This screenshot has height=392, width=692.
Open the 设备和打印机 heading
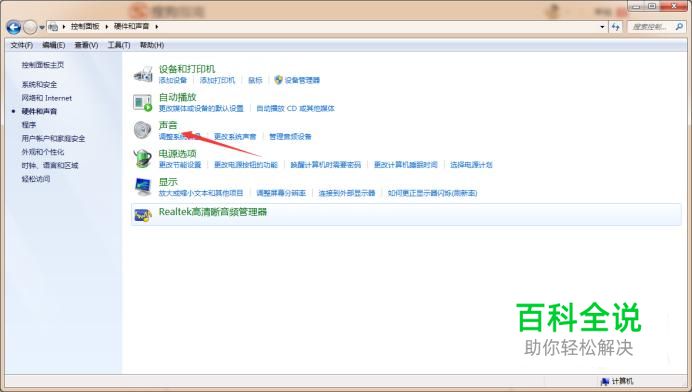[187, 69]
